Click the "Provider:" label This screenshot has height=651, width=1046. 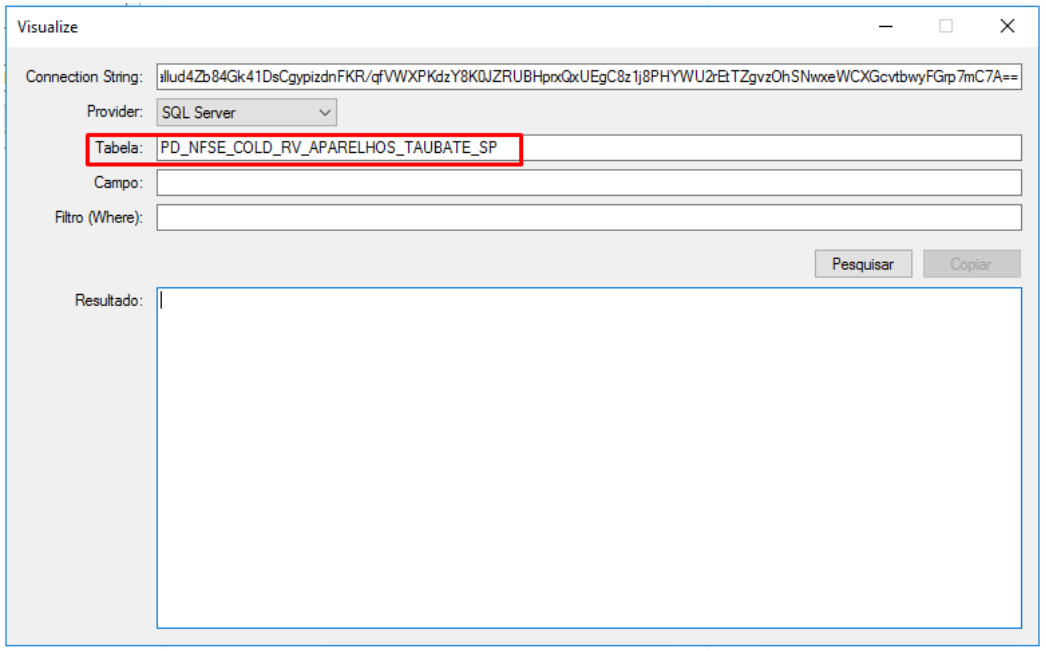tap(115, 112)
